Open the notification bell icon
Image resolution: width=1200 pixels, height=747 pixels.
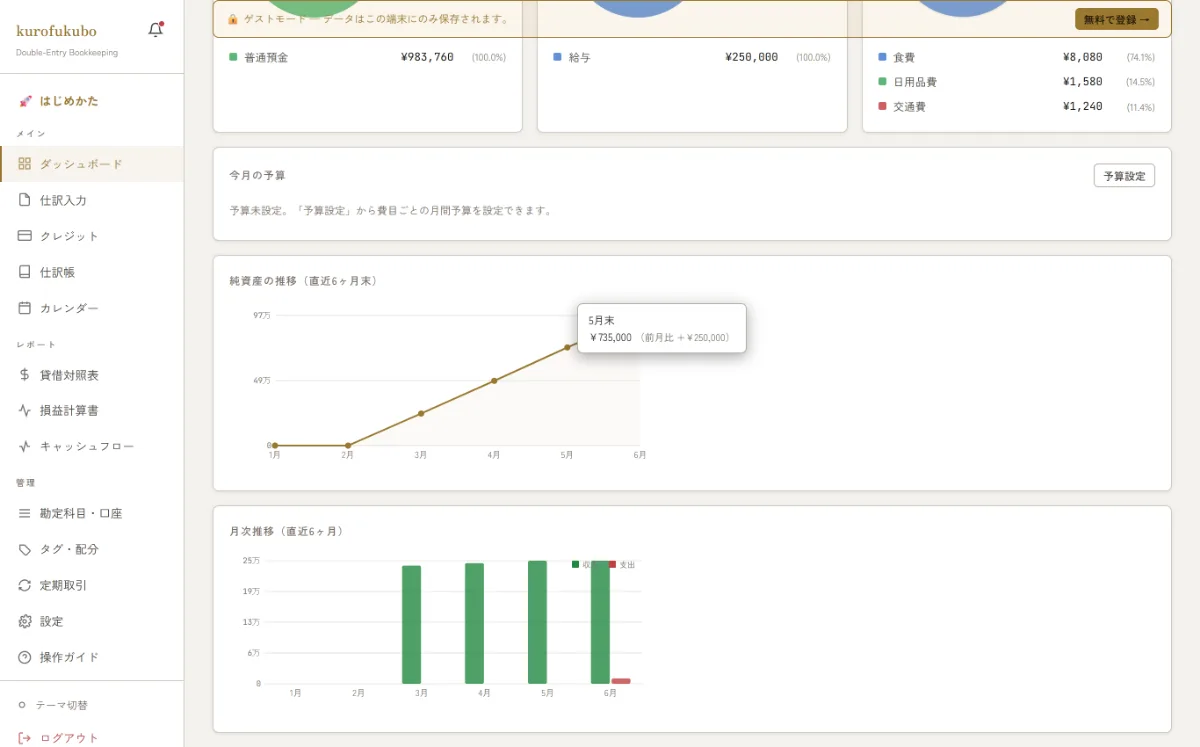[155, 30]
